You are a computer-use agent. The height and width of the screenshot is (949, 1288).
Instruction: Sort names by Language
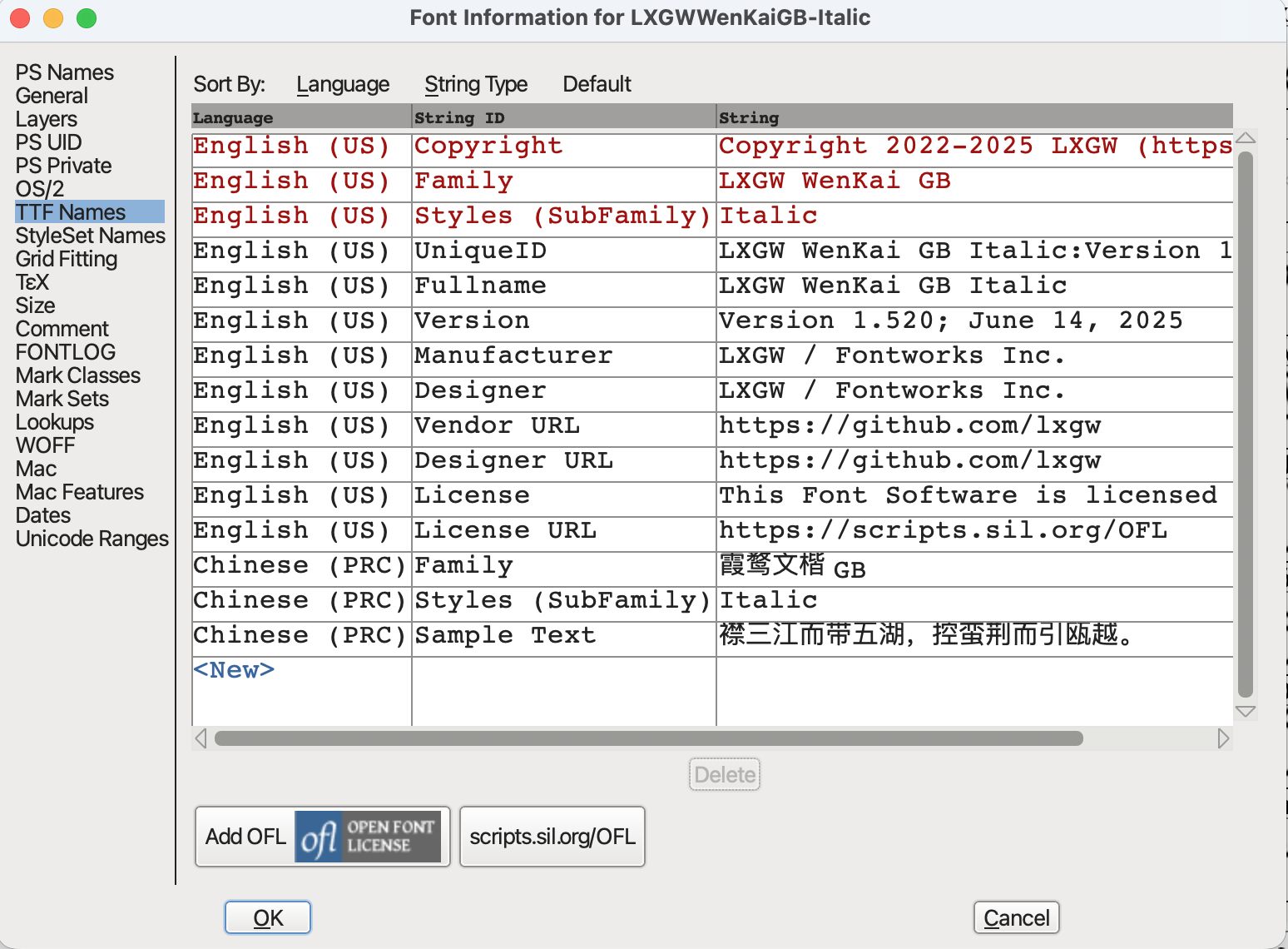342,84
